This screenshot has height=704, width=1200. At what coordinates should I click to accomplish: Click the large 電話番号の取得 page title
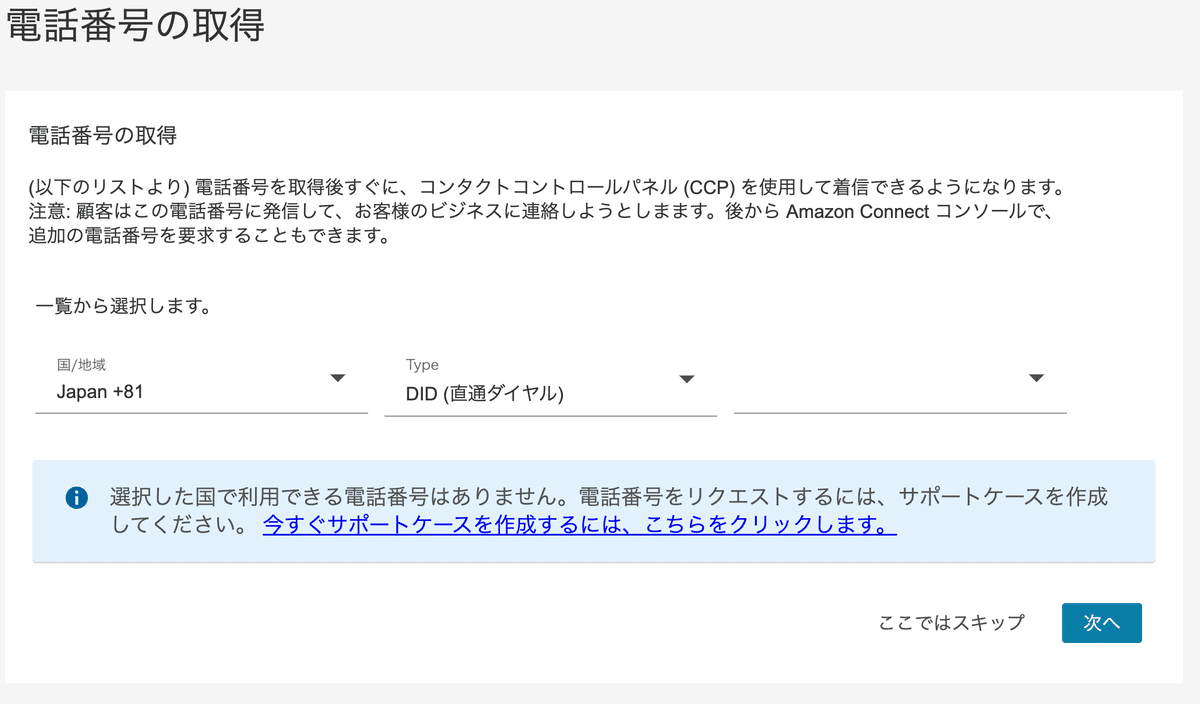click(135, 26)
